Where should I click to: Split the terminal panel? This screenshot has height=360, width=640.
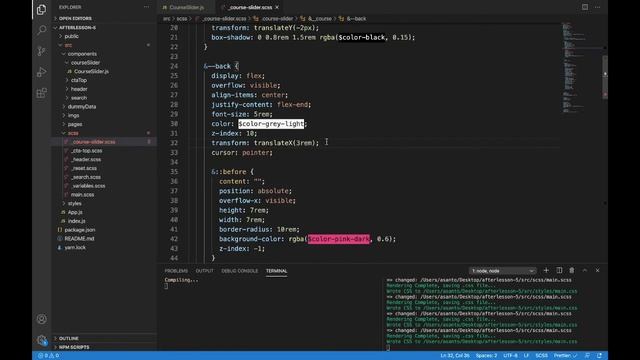(559, 270)
